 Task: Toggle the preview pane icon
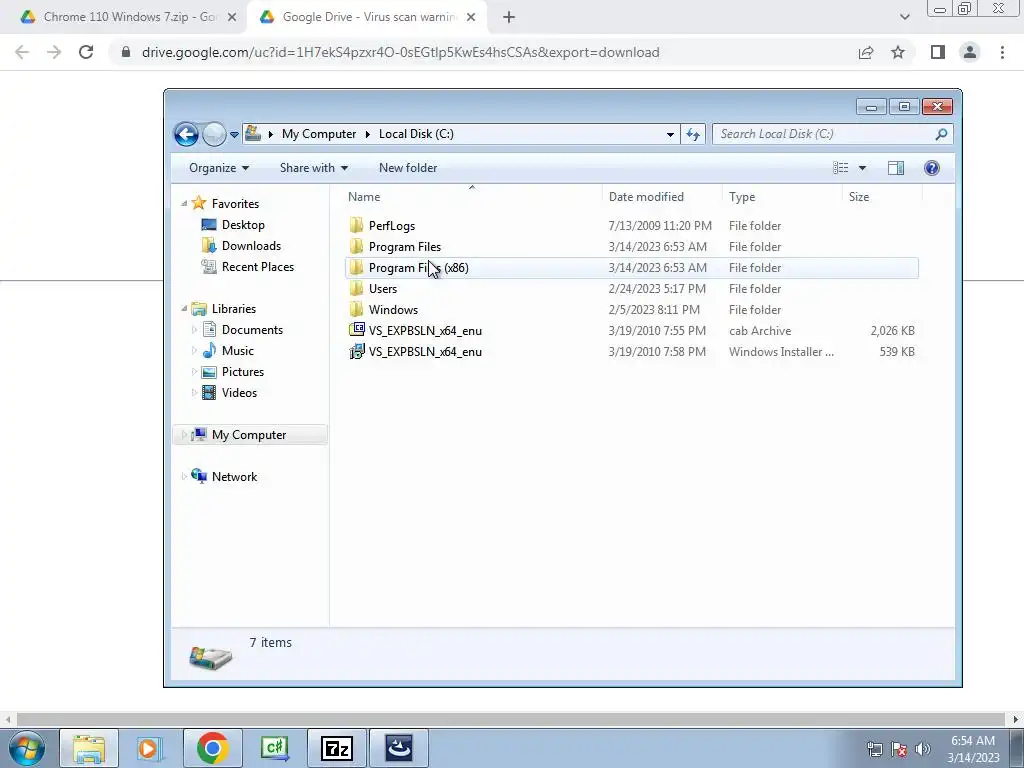pyautogui.click(x=896, y=168)
